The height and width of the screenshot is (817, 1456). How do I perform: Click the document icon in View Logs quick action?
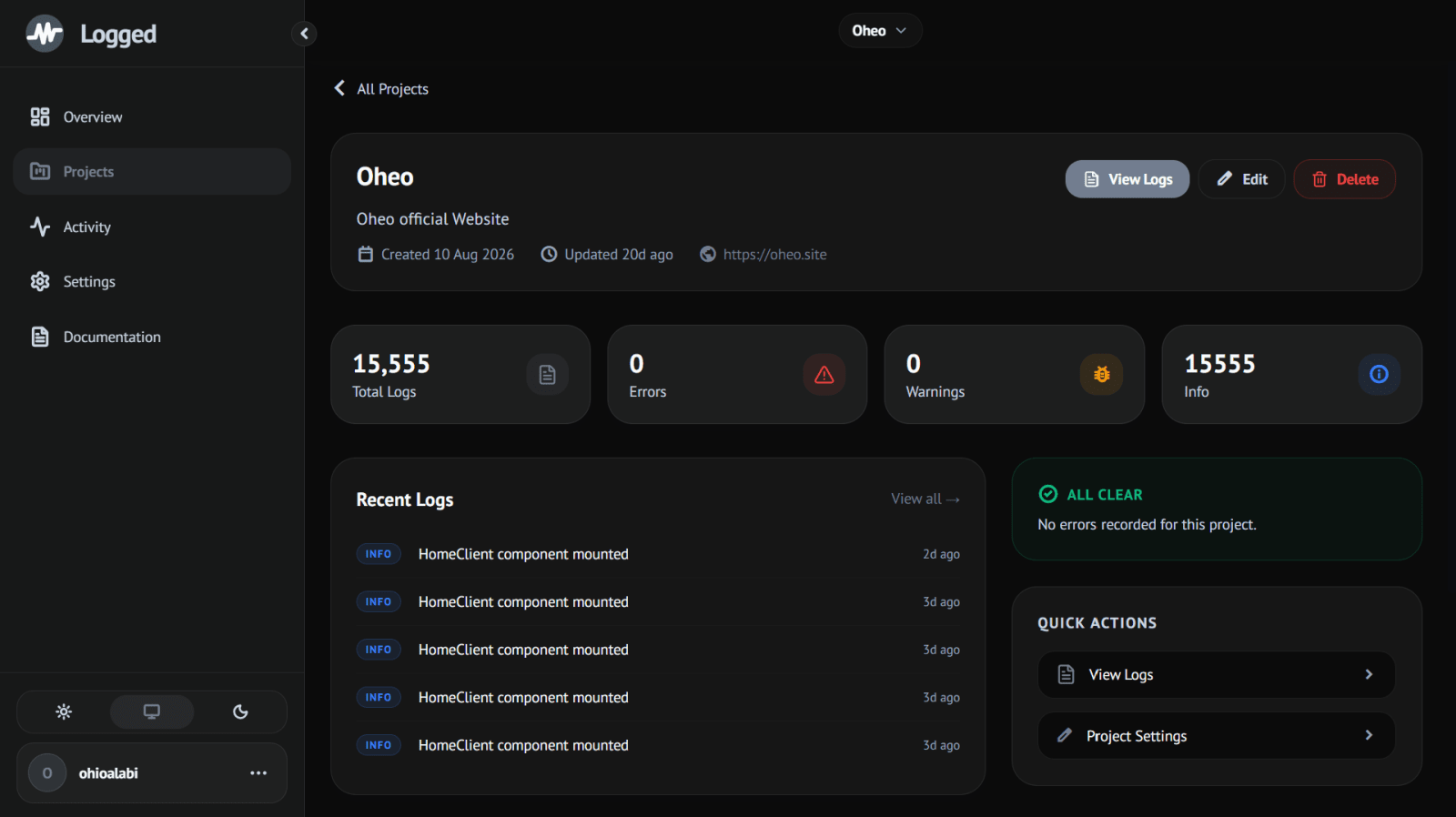(1067, 674)
